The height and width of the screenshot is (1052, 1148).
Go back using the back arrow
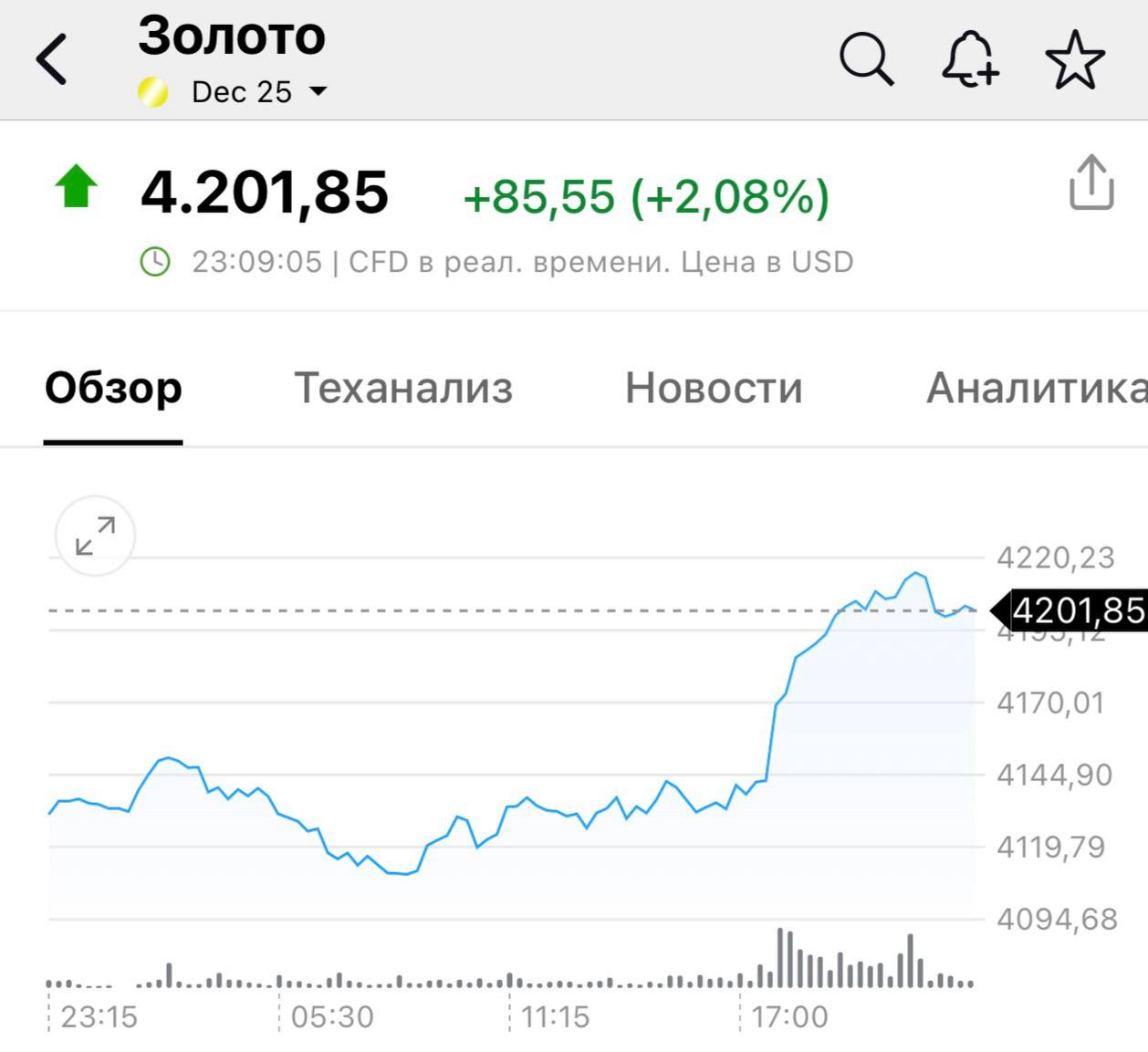(x=52, y=57)
